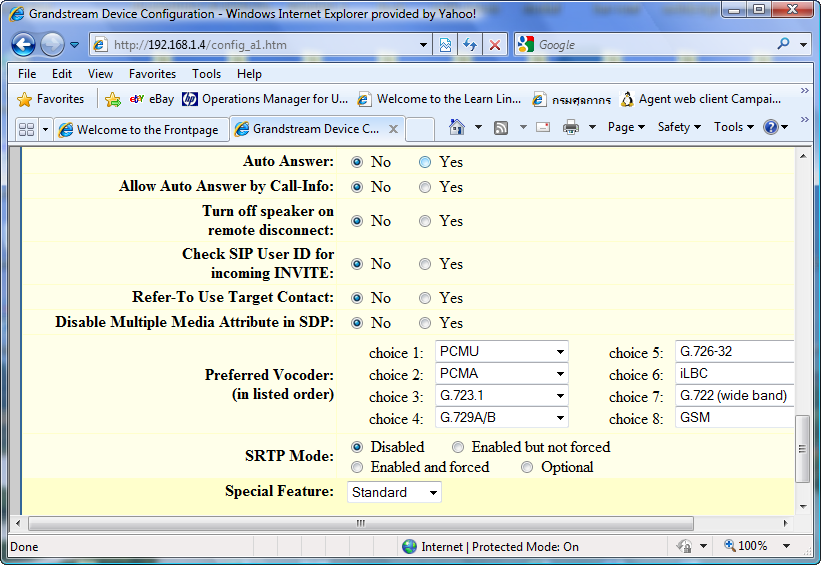Choose SRTP Mode Enabled and forced
This screenshot has height=565, width=821.
click(x=357, y=467)
